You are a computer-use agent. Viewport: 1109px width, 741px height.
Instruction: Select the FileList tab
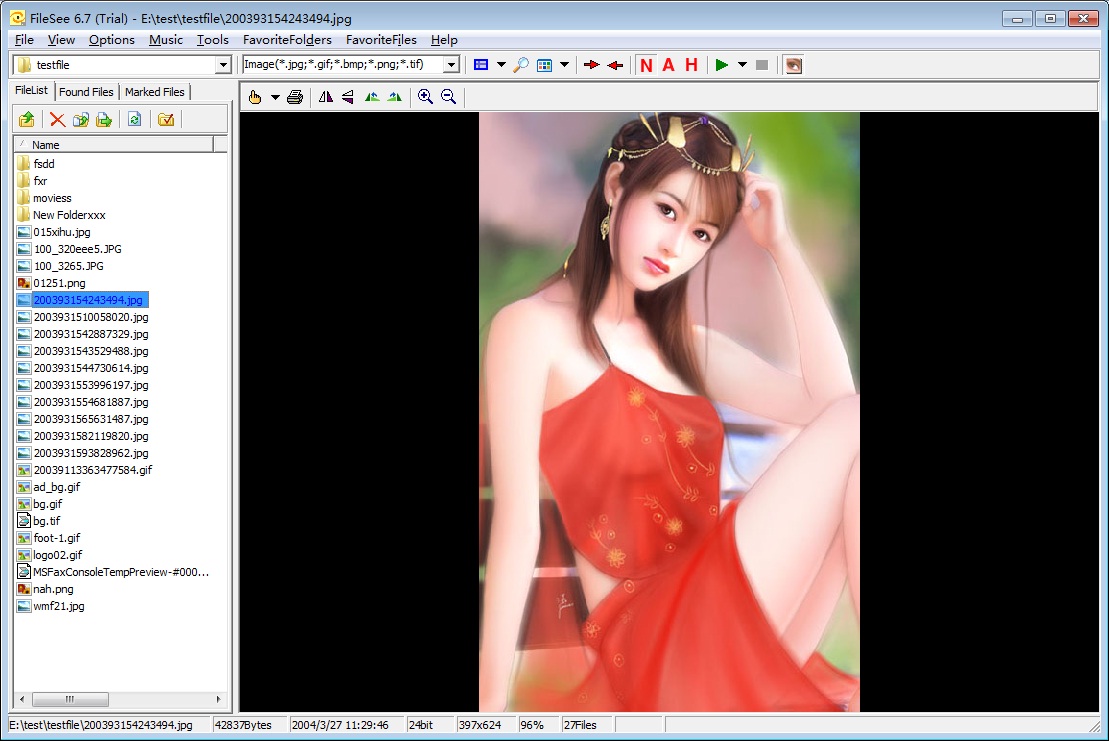click(32, 91)
